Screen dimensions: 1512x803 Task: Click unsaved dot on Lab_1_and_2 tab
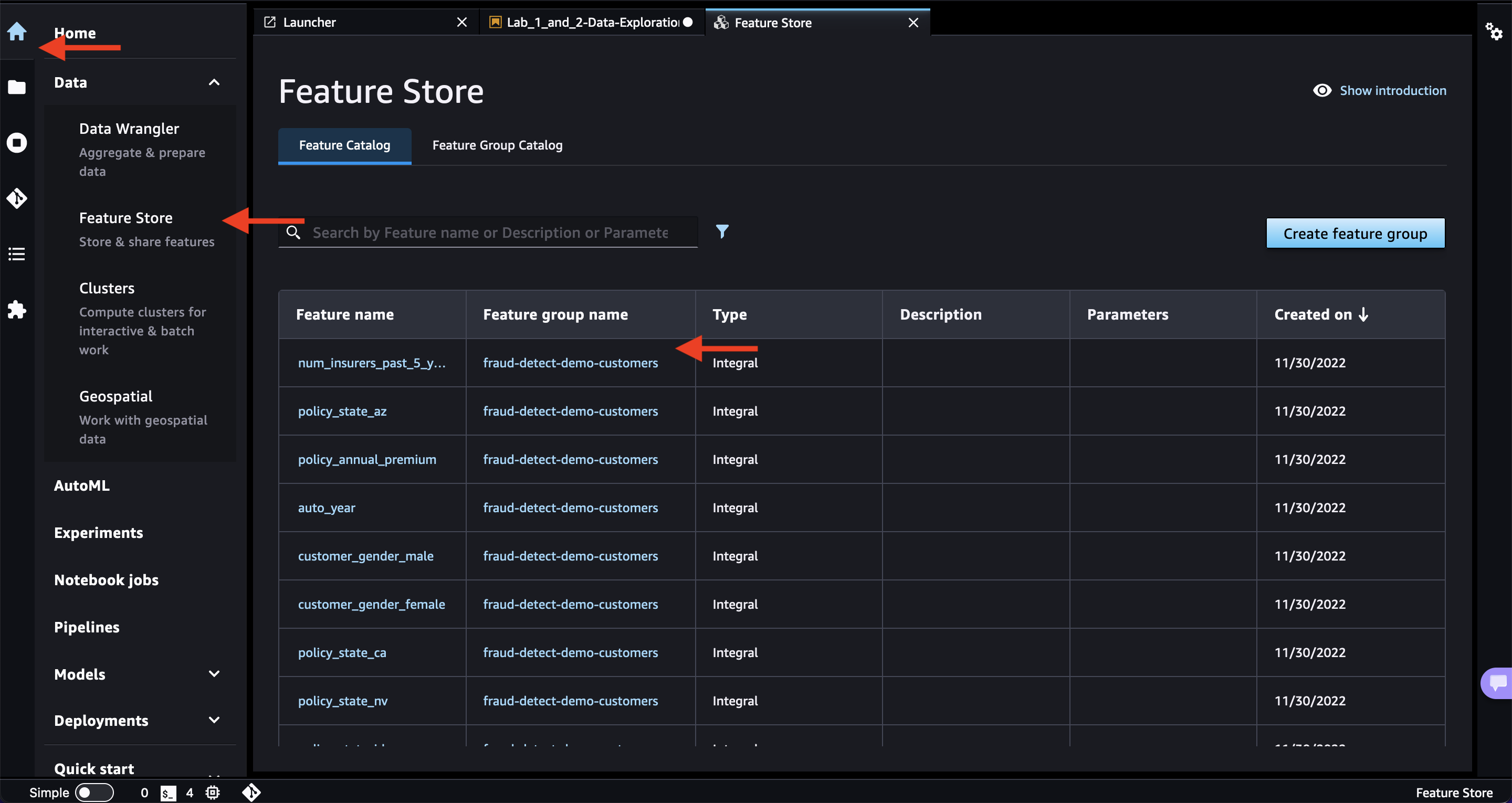688,22
